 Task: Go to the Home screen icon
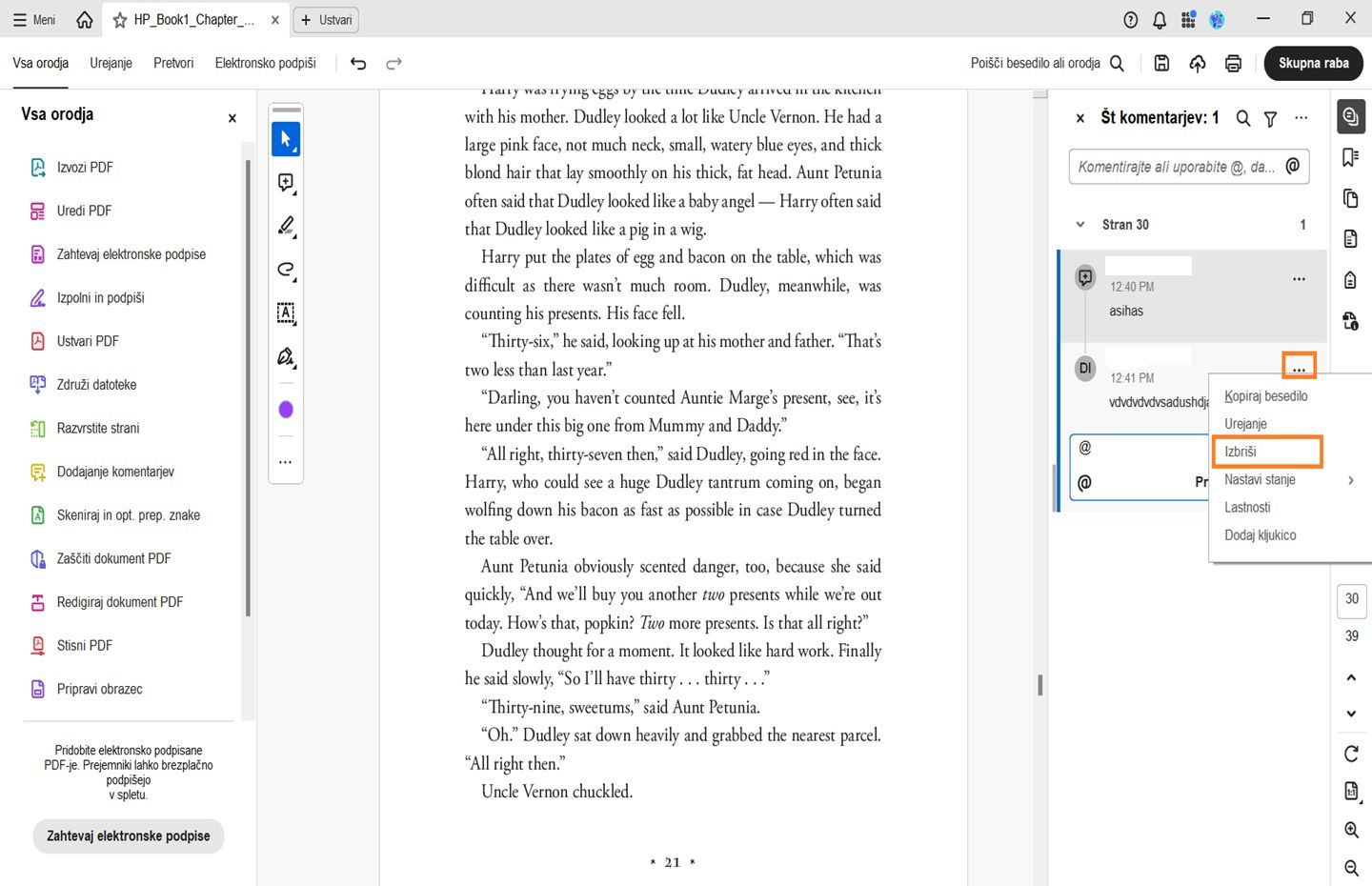point(85,19)
